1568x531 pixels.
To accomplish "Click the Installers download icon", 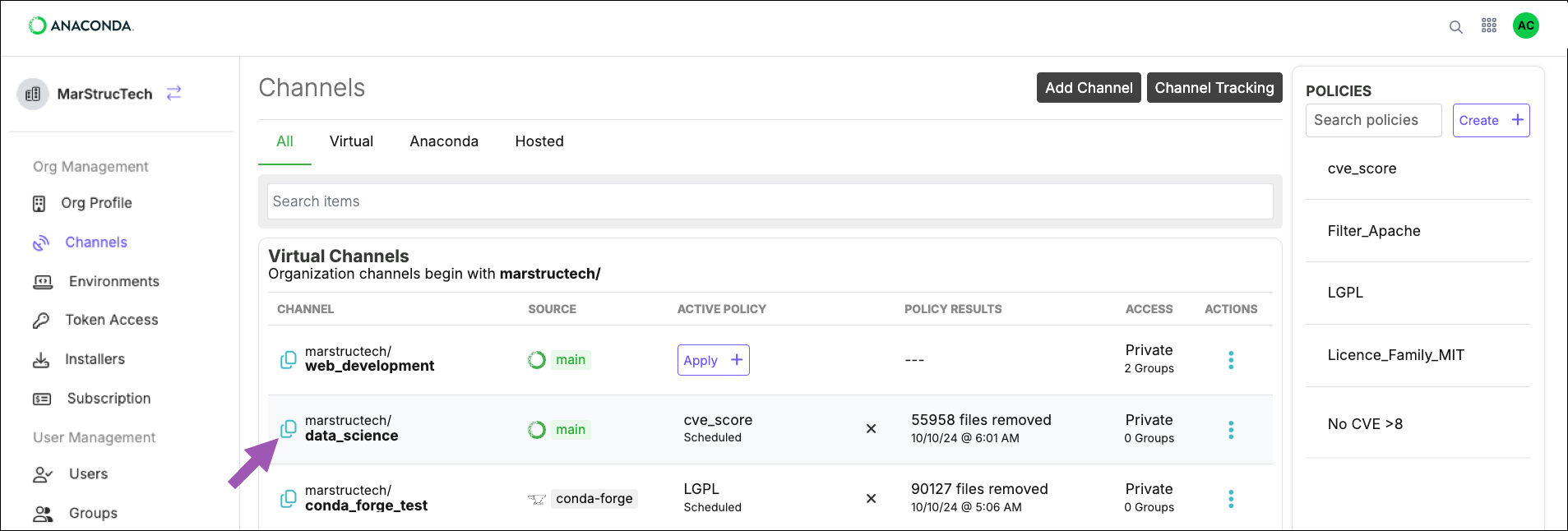I will click(x=40, y=360).
